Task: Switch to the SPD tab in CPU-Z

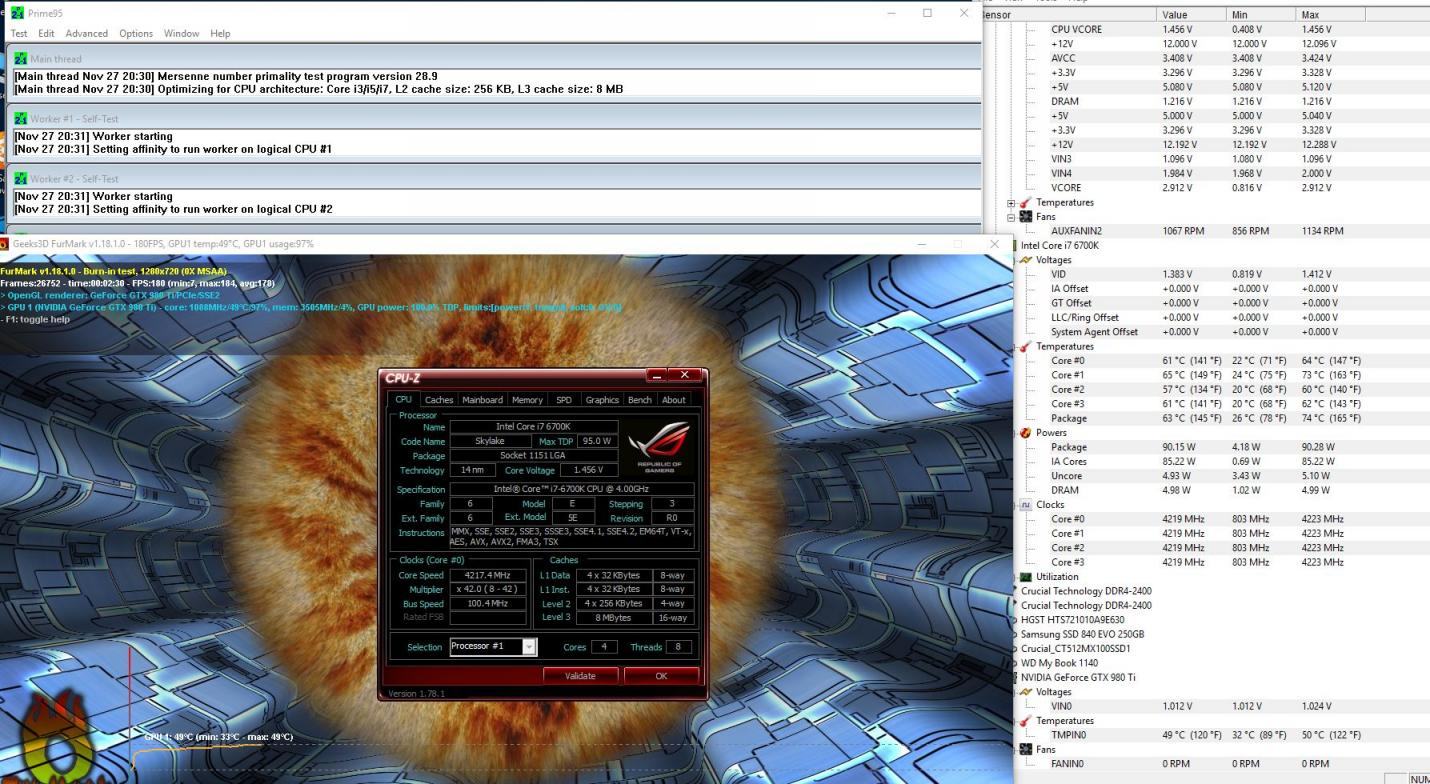Action: point(564,400)
